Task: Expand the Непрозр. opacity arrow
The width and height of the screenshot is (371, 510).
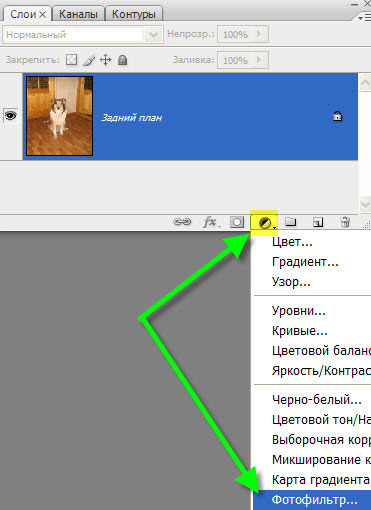Action: (259, 34)
